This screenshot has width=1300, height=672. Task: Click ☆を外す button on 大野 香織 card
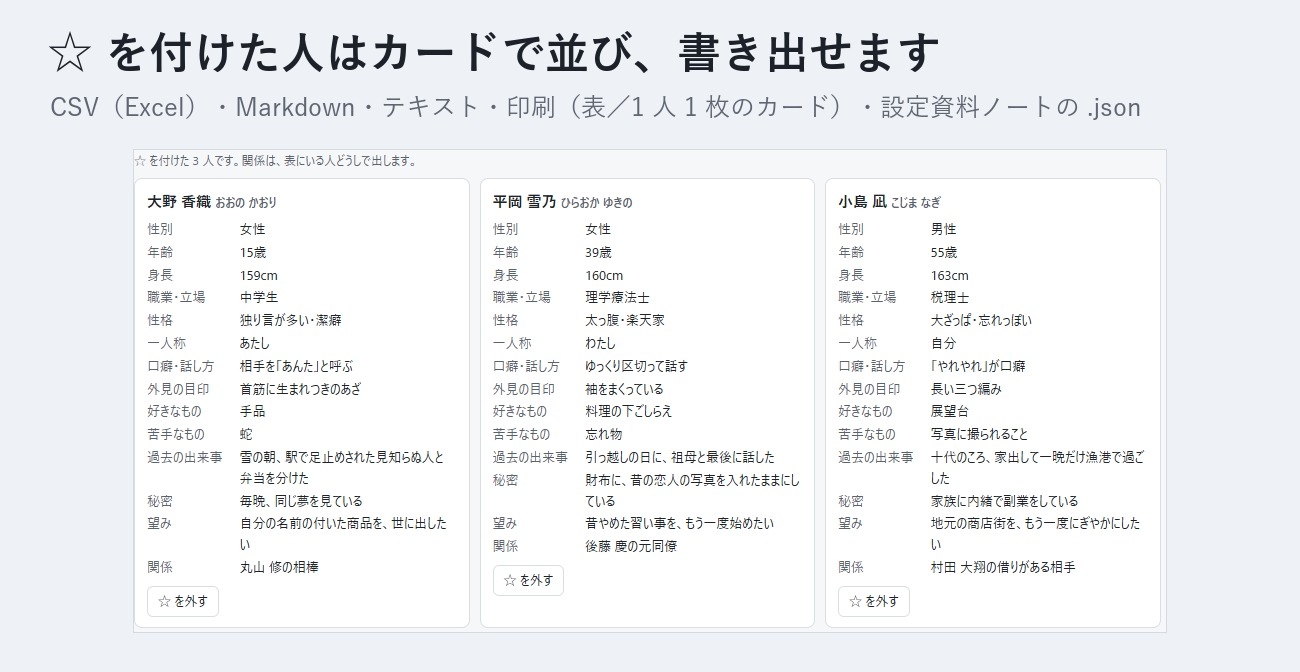(183, 601)
